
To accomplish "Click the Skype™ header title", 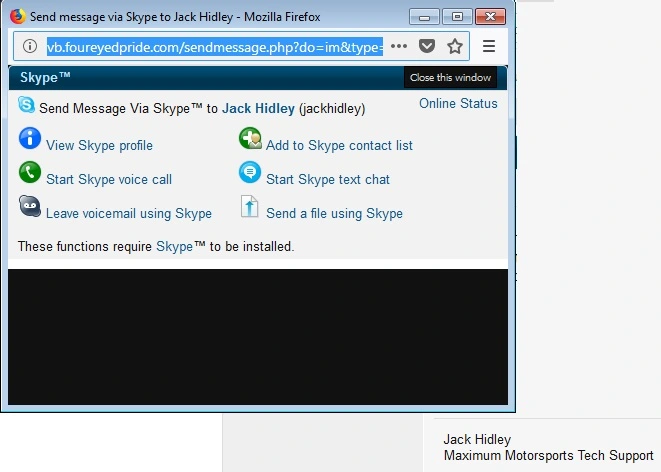I will [x=45, y=78].
